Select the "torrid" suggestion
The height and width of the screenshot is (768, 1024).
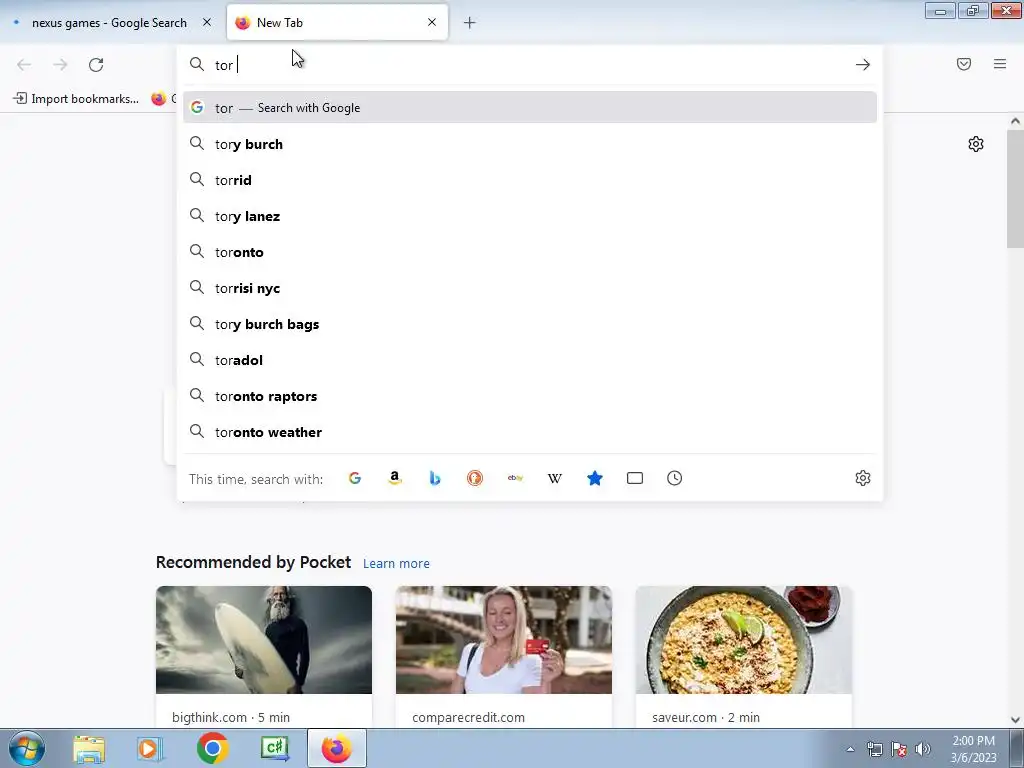(x=530, y=180)
